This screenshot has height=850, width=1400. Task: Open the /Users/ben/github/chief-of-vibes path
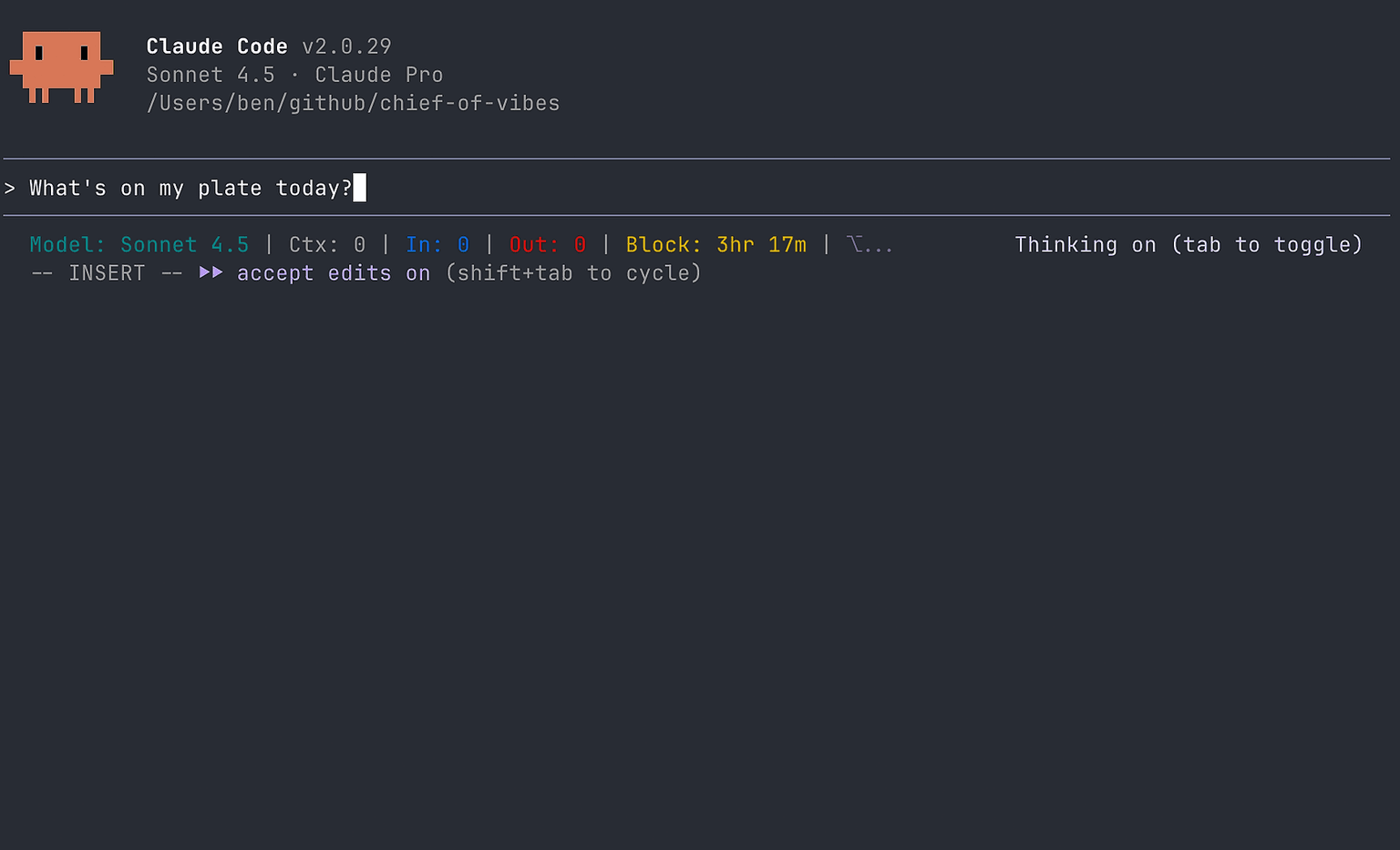point(353,103)
